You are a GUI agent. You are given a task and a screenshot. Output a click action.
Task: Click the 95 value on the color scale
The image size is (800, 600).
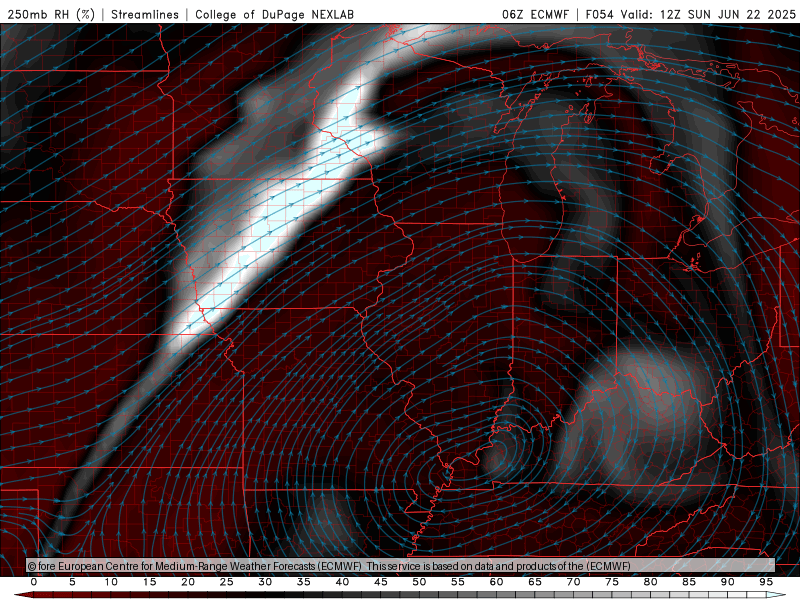(x=766, y=582)
